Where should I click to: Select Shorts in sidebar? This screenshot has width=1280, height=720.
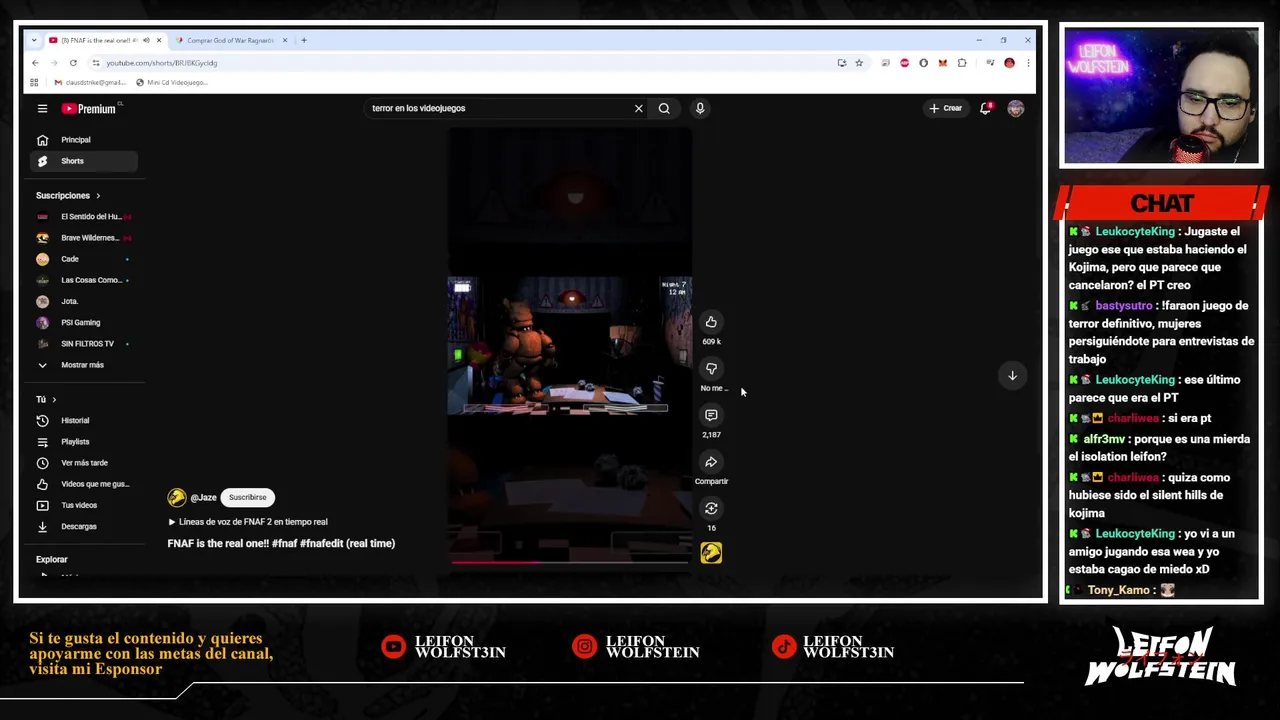pyautogui.click(x=84, y=161)
